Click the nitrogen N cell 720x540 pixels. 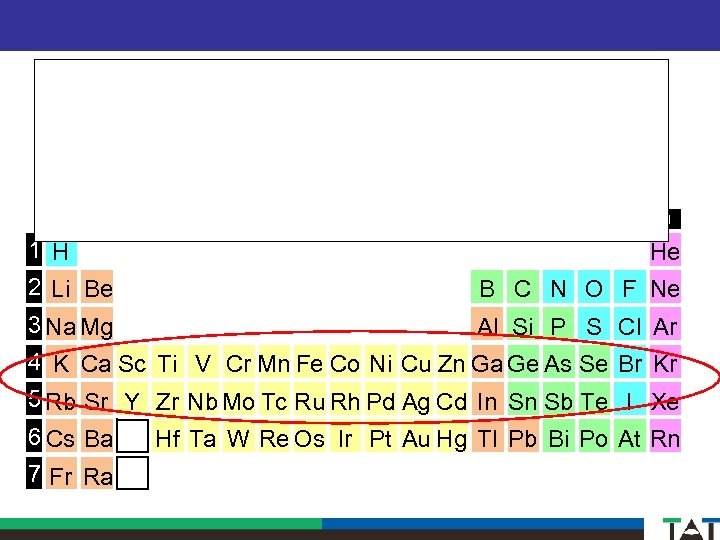(x=558, y=287)
